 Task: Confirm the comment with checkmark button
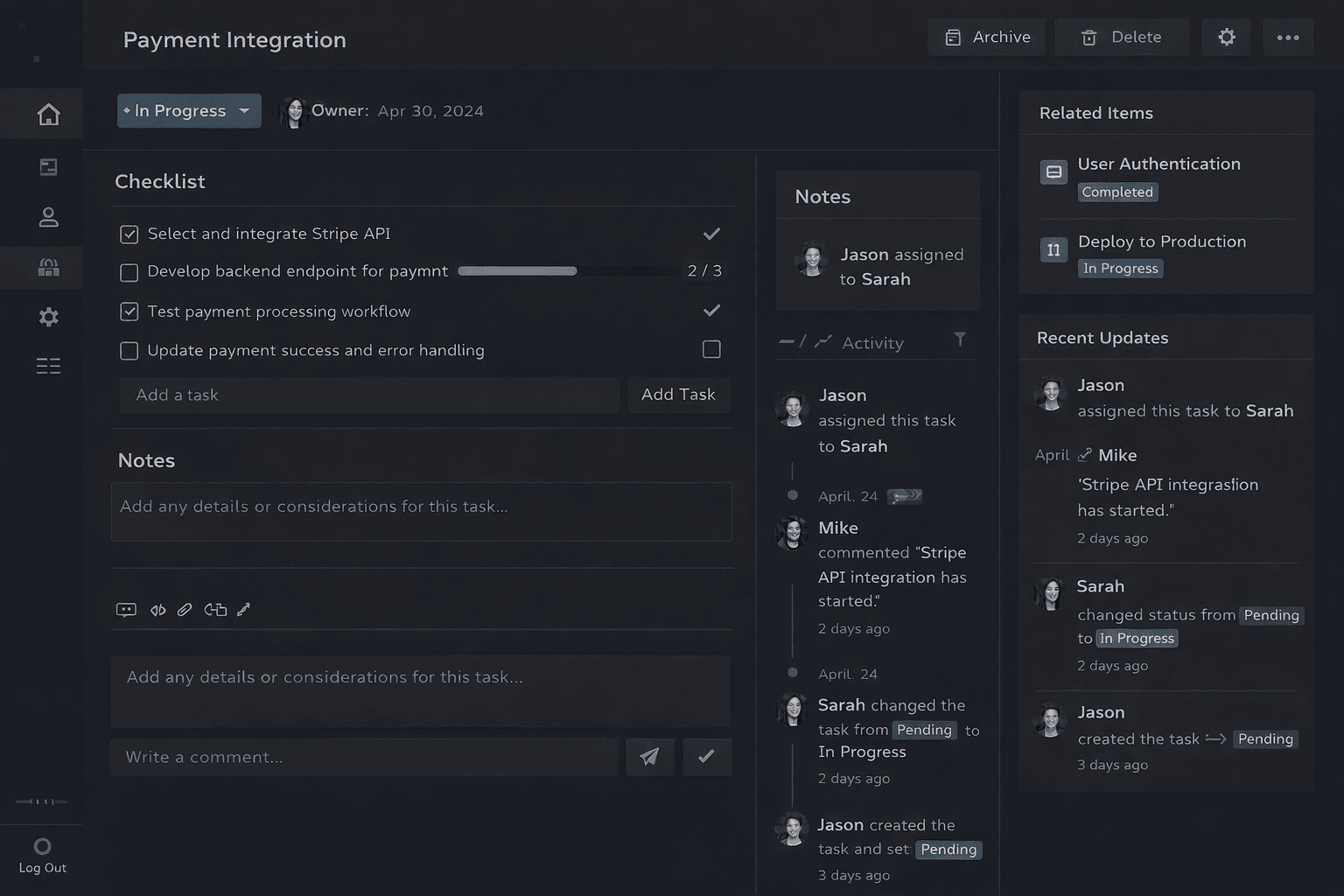pyautogui.click(x=706, y=757)
